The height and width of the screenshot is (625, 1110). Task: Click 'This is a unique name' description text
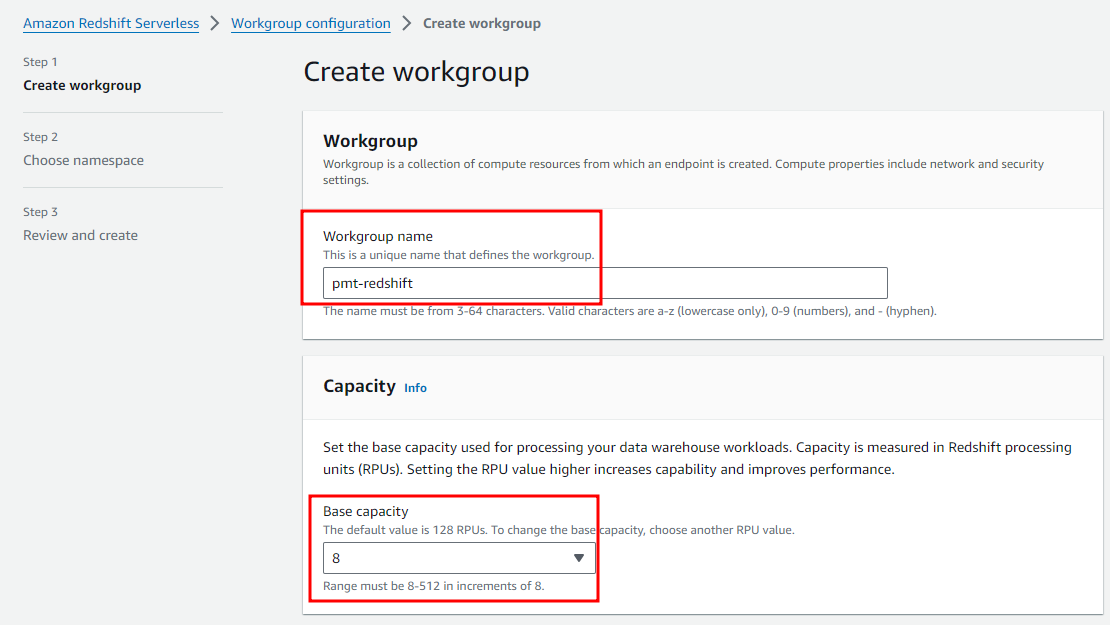click(x=459, y=255)
